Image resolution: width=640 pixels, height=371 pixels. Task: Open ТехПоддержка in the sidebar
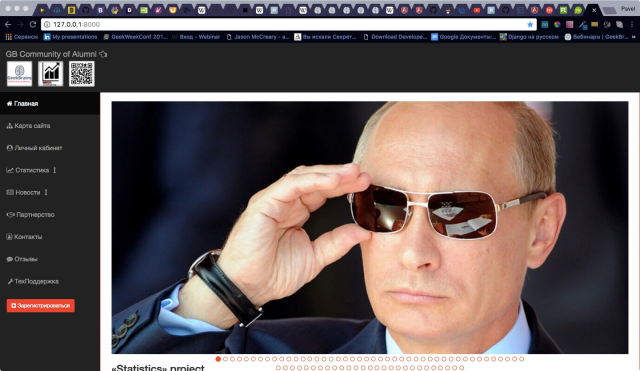[49, 281]
